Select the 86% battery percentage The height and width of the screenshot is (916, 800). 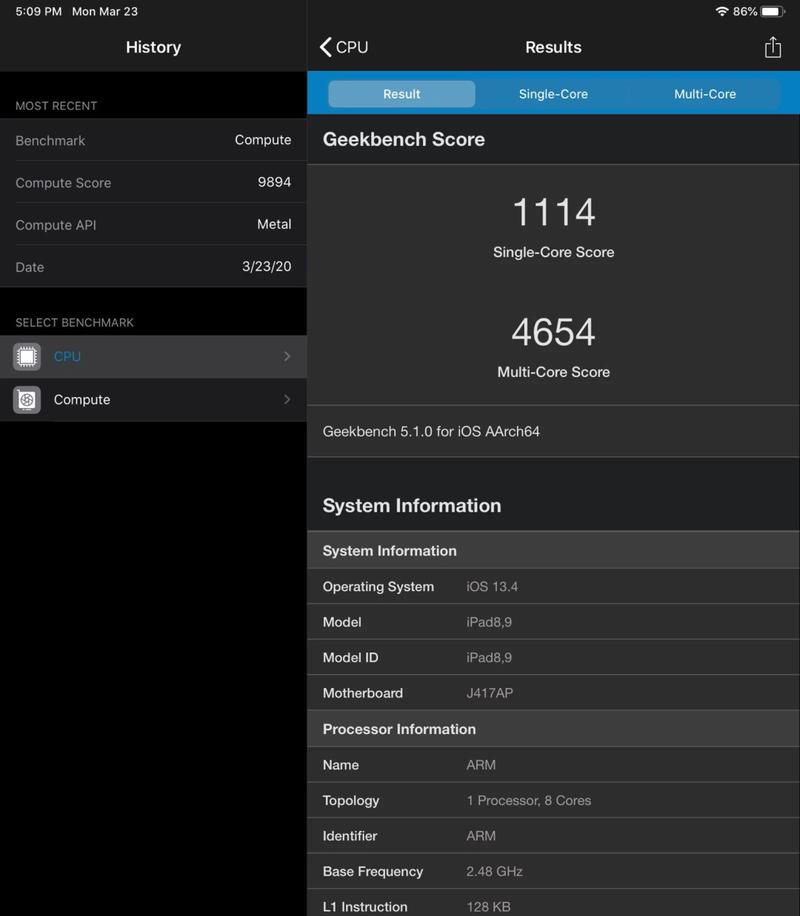[x=745, y=11]
